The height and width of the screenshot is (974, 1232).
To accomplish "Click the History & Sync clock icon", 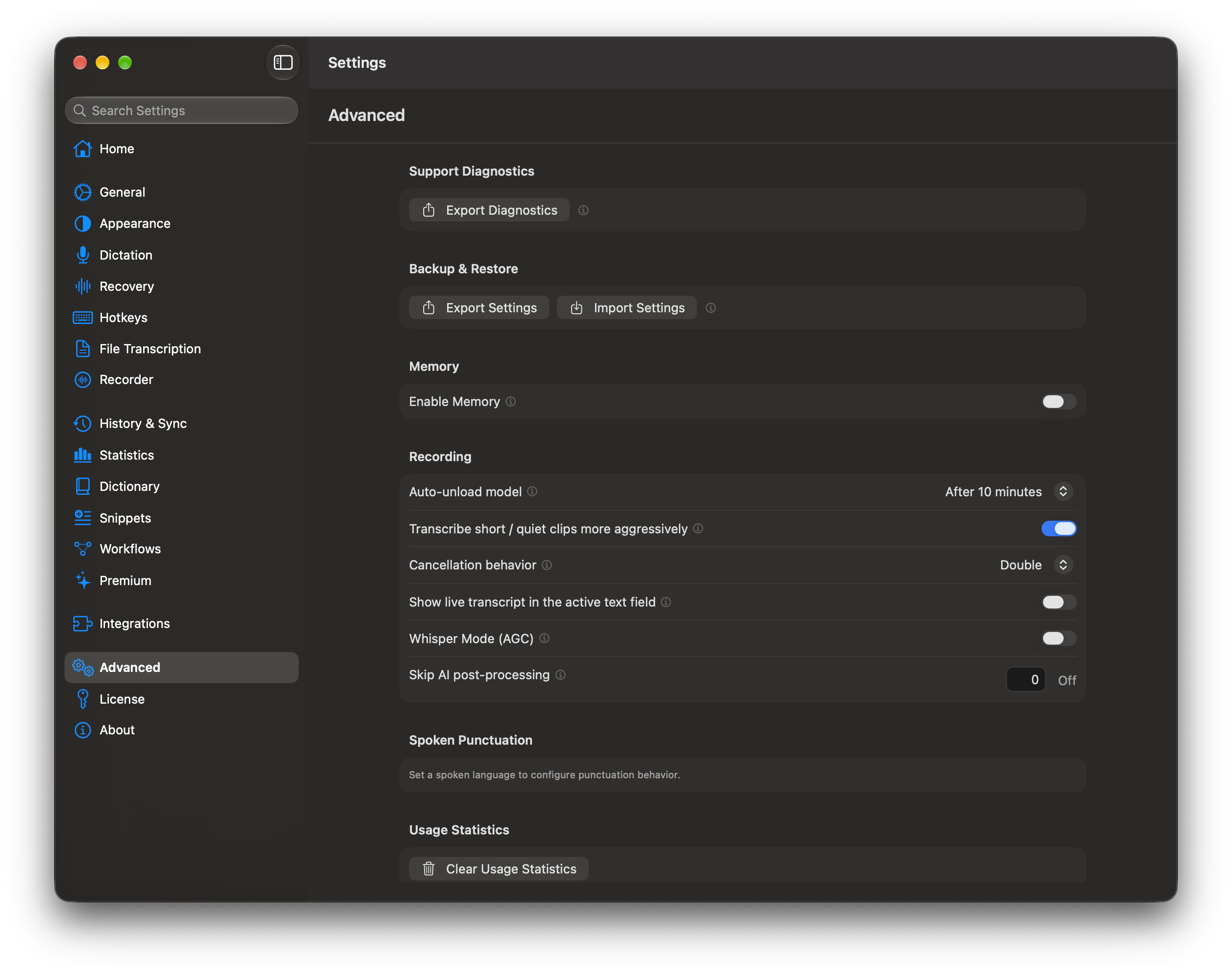I will tap(82, 424).
